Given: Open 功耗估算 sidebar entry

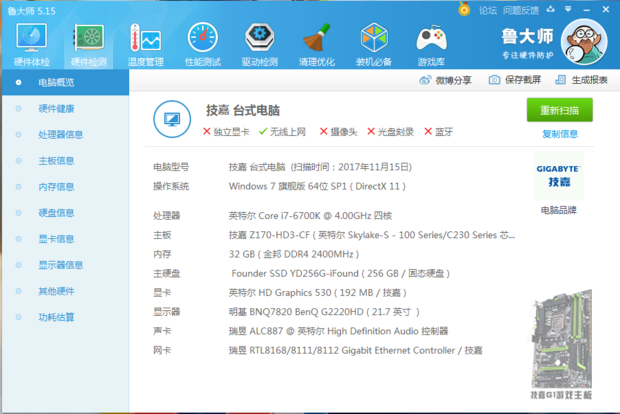Looking at the screenshot, I should pos(56,317).
